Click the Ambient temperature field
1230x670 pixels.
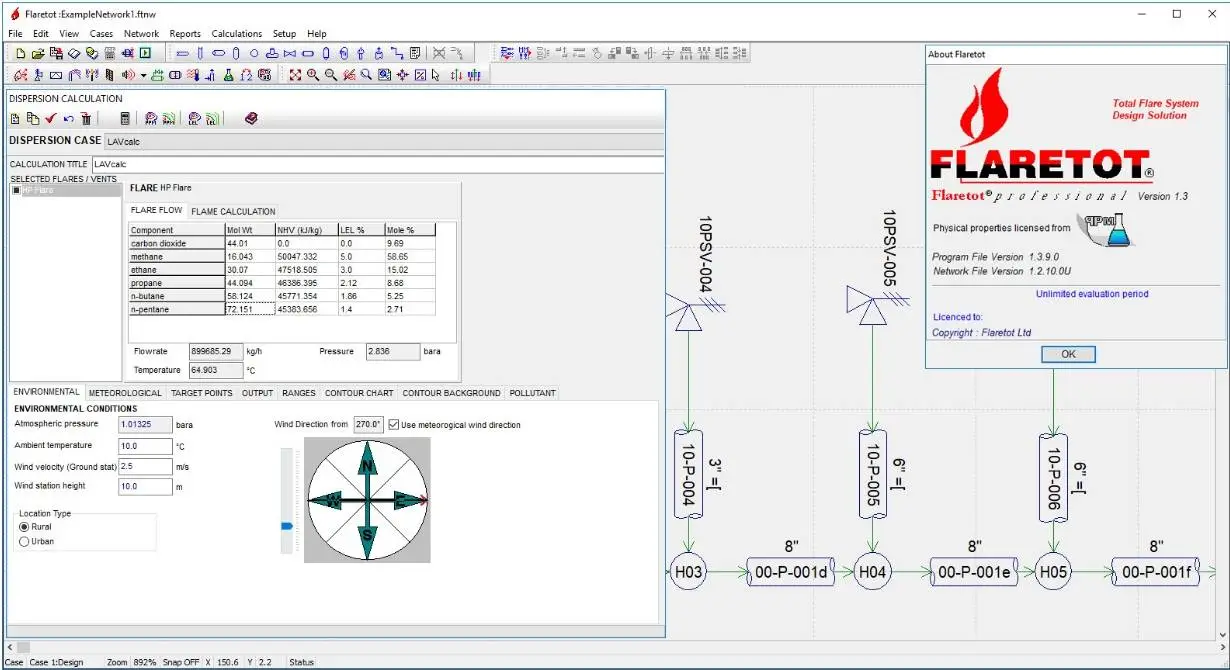(x=144, y=446)
